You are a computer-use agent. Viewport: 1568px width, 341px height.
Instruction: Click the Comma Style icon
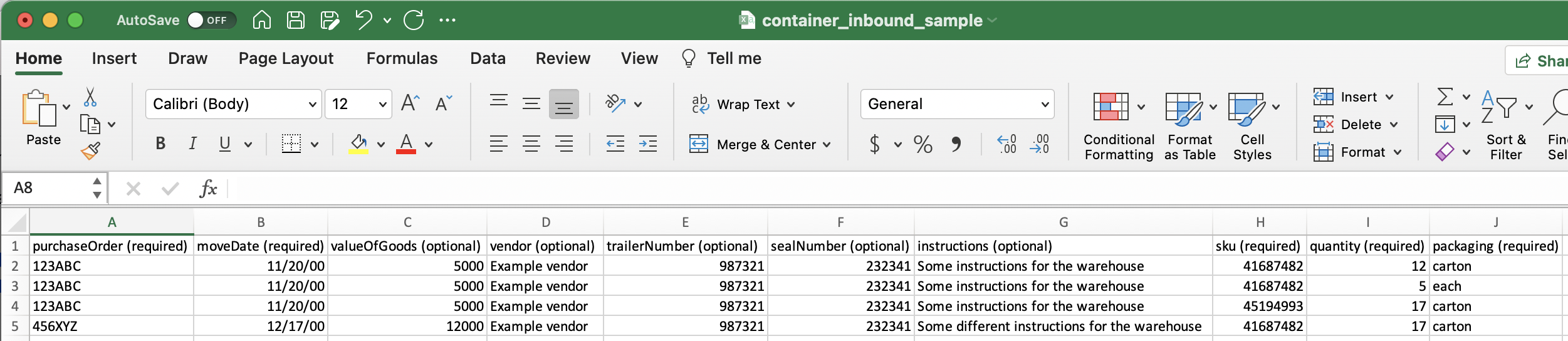(x=956, y=145)
